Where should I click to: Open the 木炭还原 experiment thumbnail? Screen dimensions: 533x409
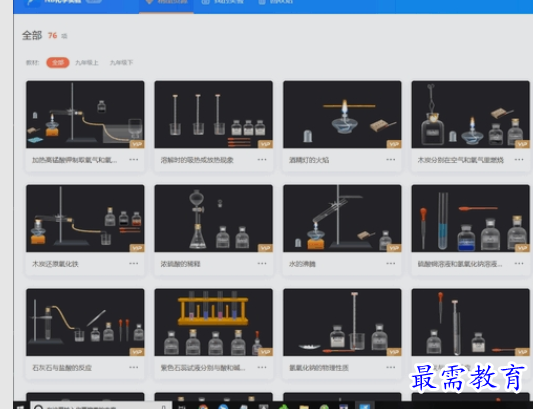(85, 218)
